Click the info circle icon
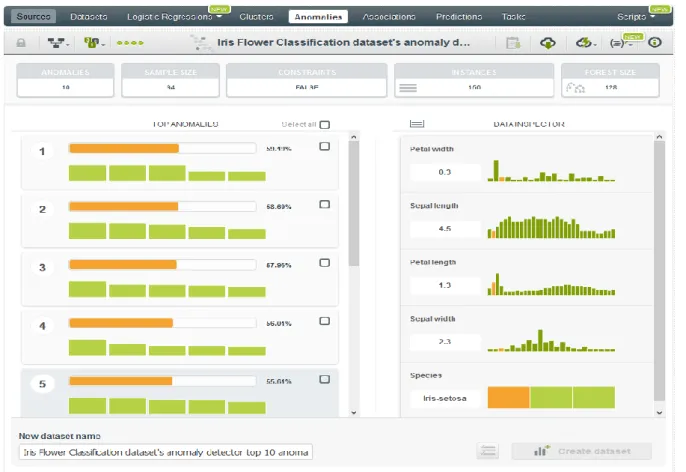The width and height of the screenshot is (686, 472). (x=654, y=42)
